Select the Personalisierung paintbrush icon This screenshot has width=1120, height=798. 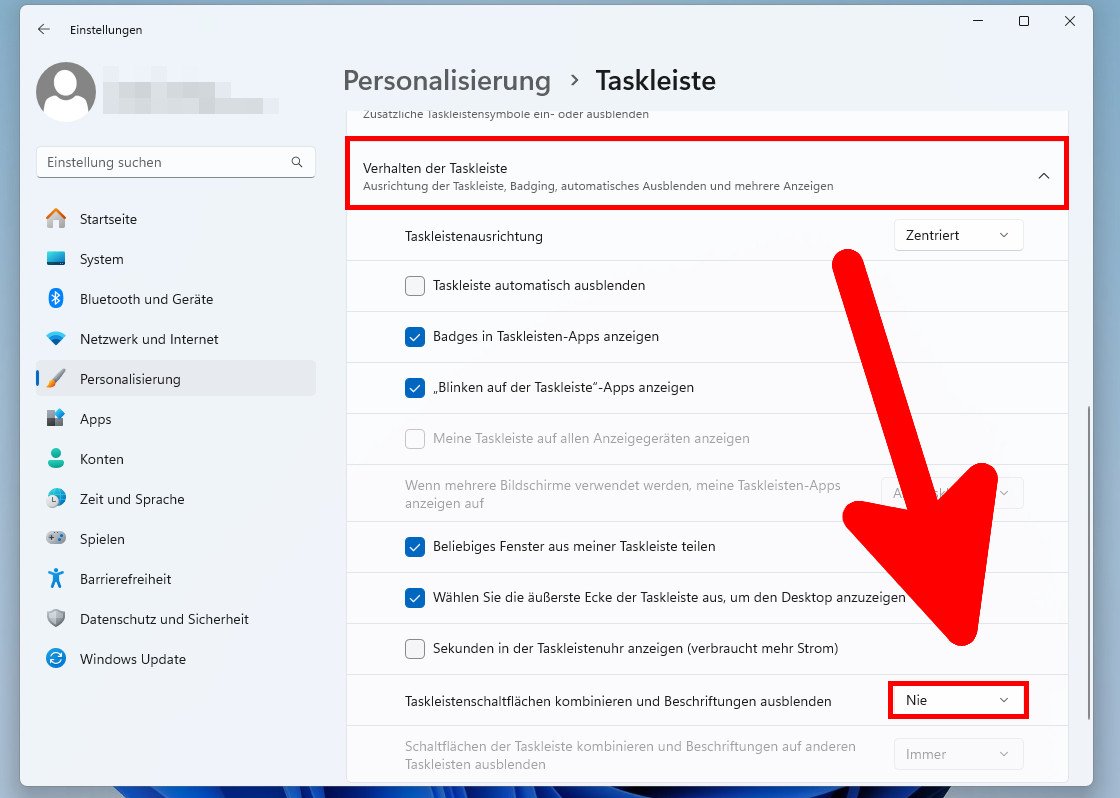click(x=56, y=379)
